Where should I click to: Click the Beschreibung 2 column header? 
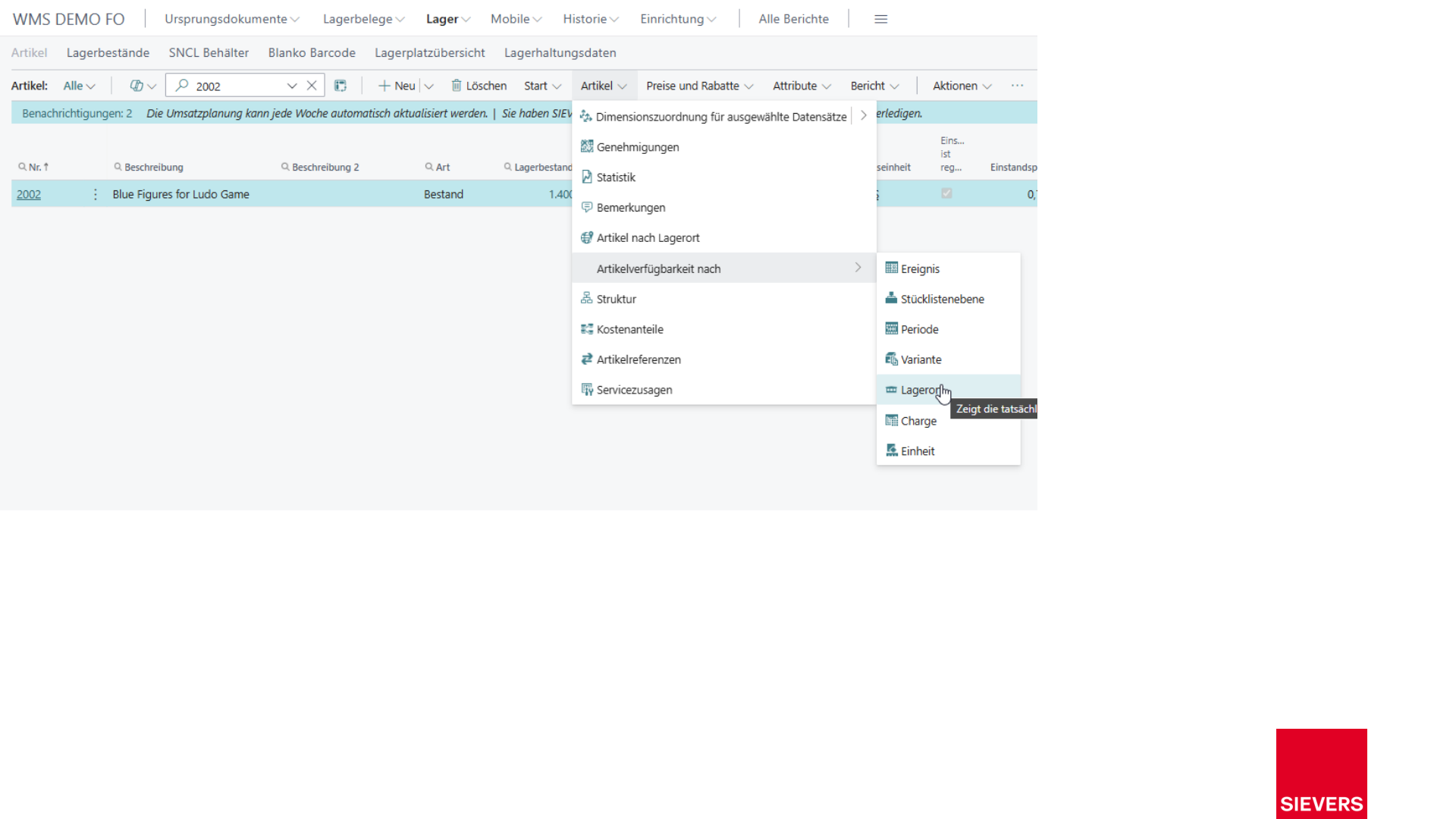pyautogui.click(x=320, y=167)
